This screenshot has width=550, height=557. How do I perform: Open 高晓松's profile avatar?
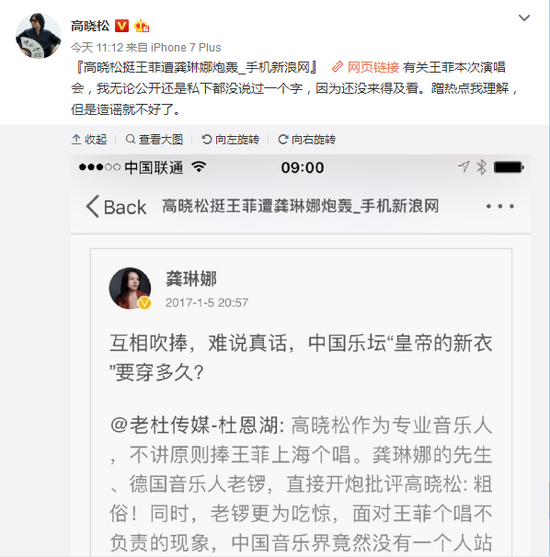(x=38, y=36)
